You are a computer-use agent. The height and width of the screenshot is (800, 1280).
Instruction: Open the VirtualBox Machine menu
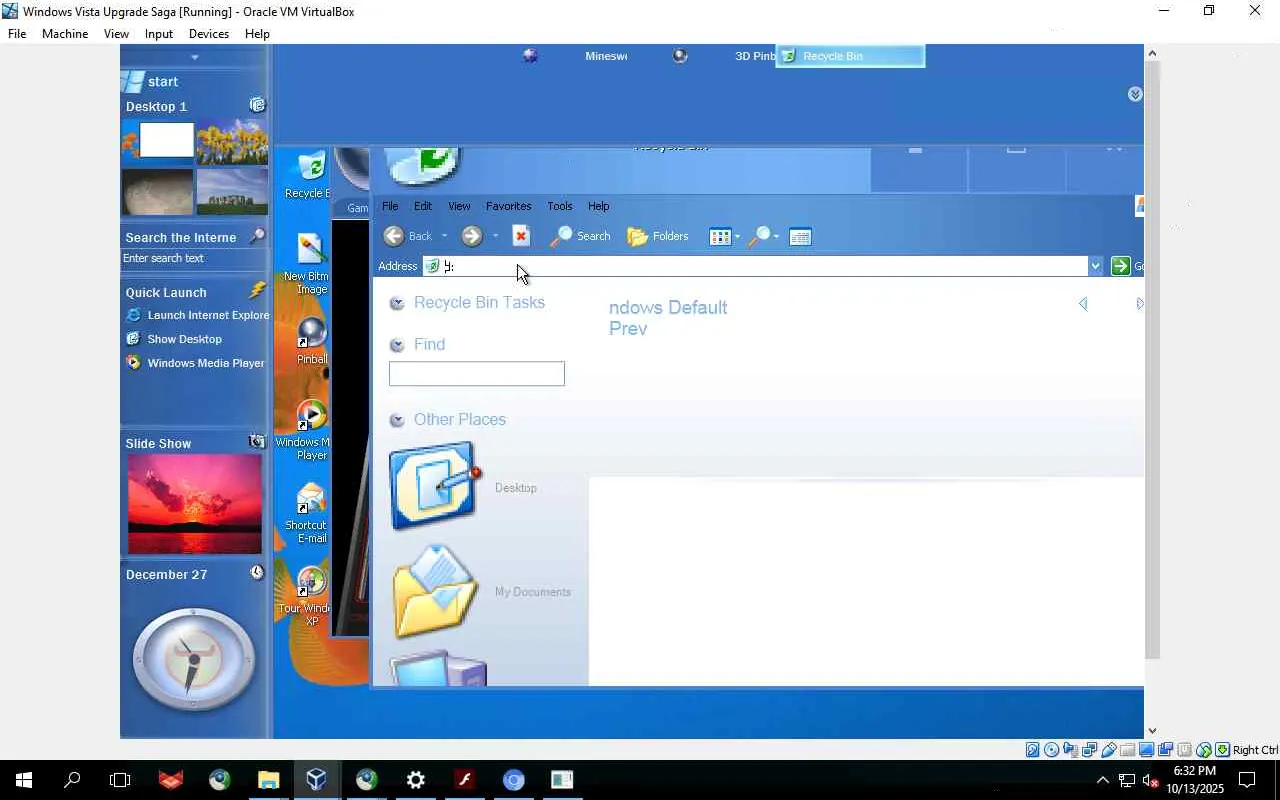point(65,34)
